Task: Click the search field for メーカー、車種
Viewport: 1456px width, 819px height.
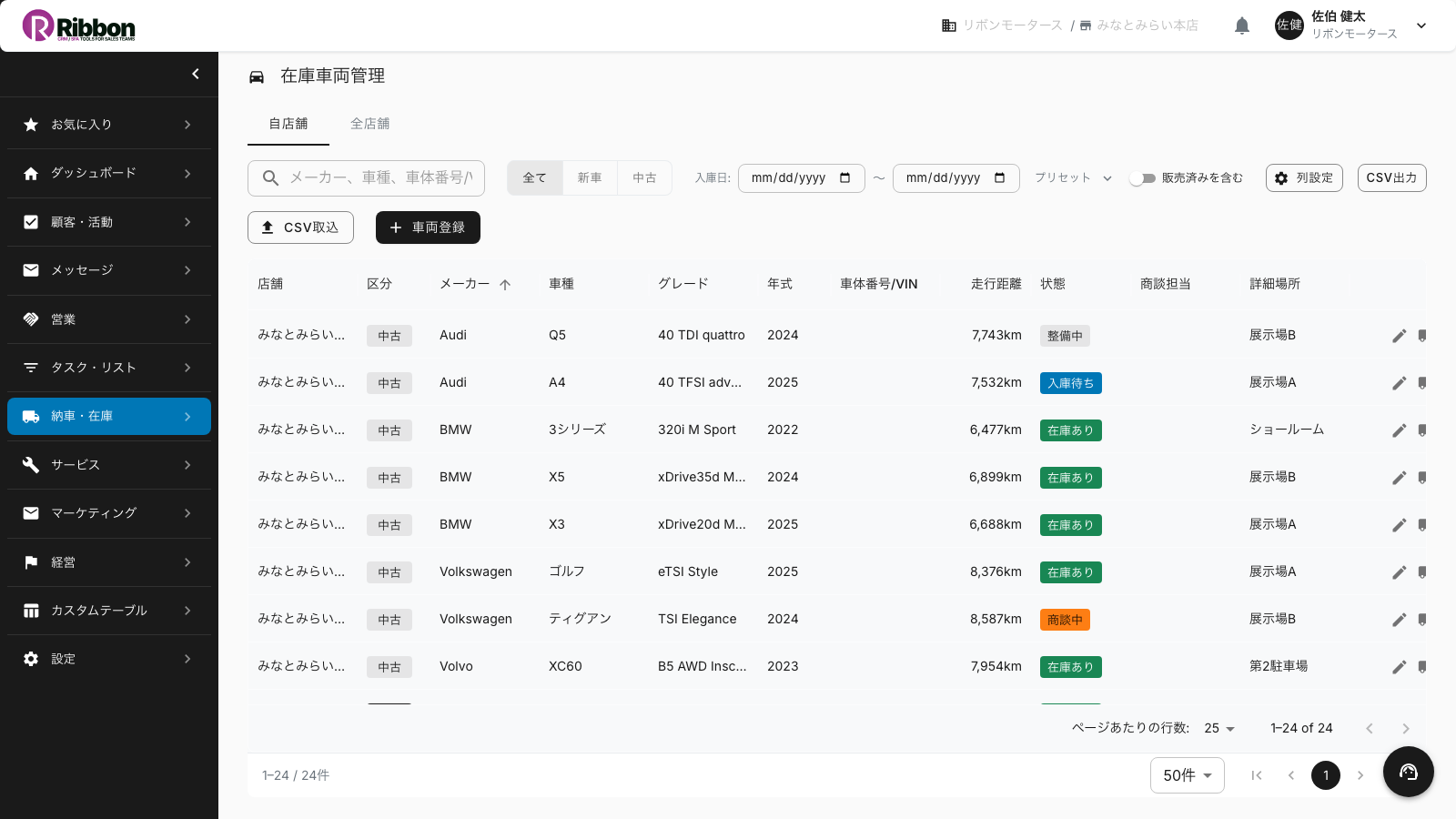Action: coord(366,178)
